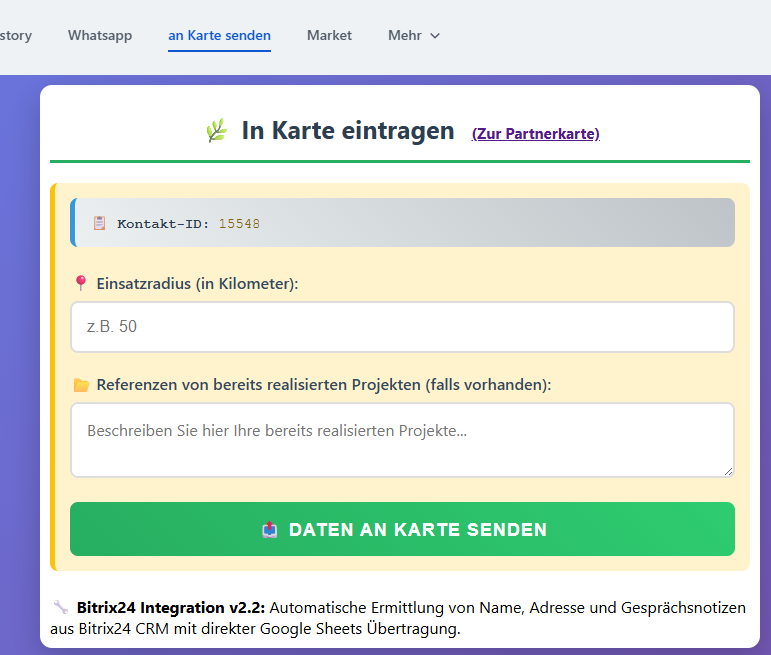Click the clipboard icon next to Kontakt-ID
Viewport: 771px width, 655px height.
coord(99,223)
